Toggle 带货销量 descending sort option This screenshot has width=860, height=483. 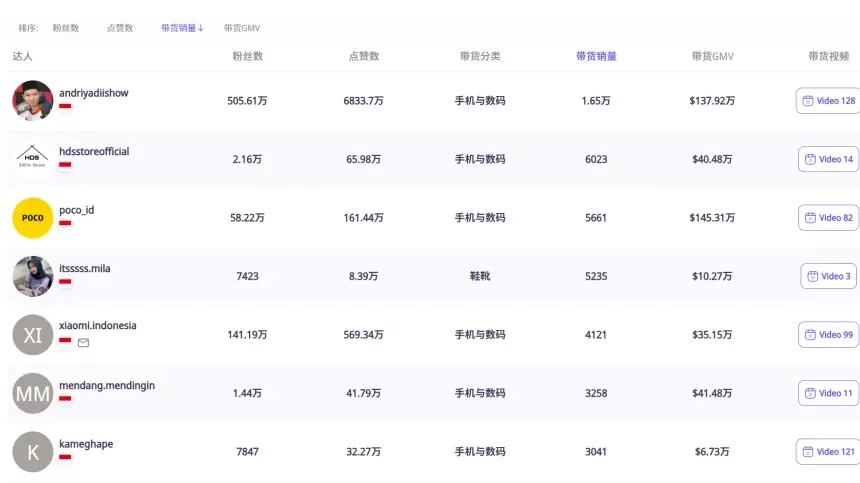point(182,28)
